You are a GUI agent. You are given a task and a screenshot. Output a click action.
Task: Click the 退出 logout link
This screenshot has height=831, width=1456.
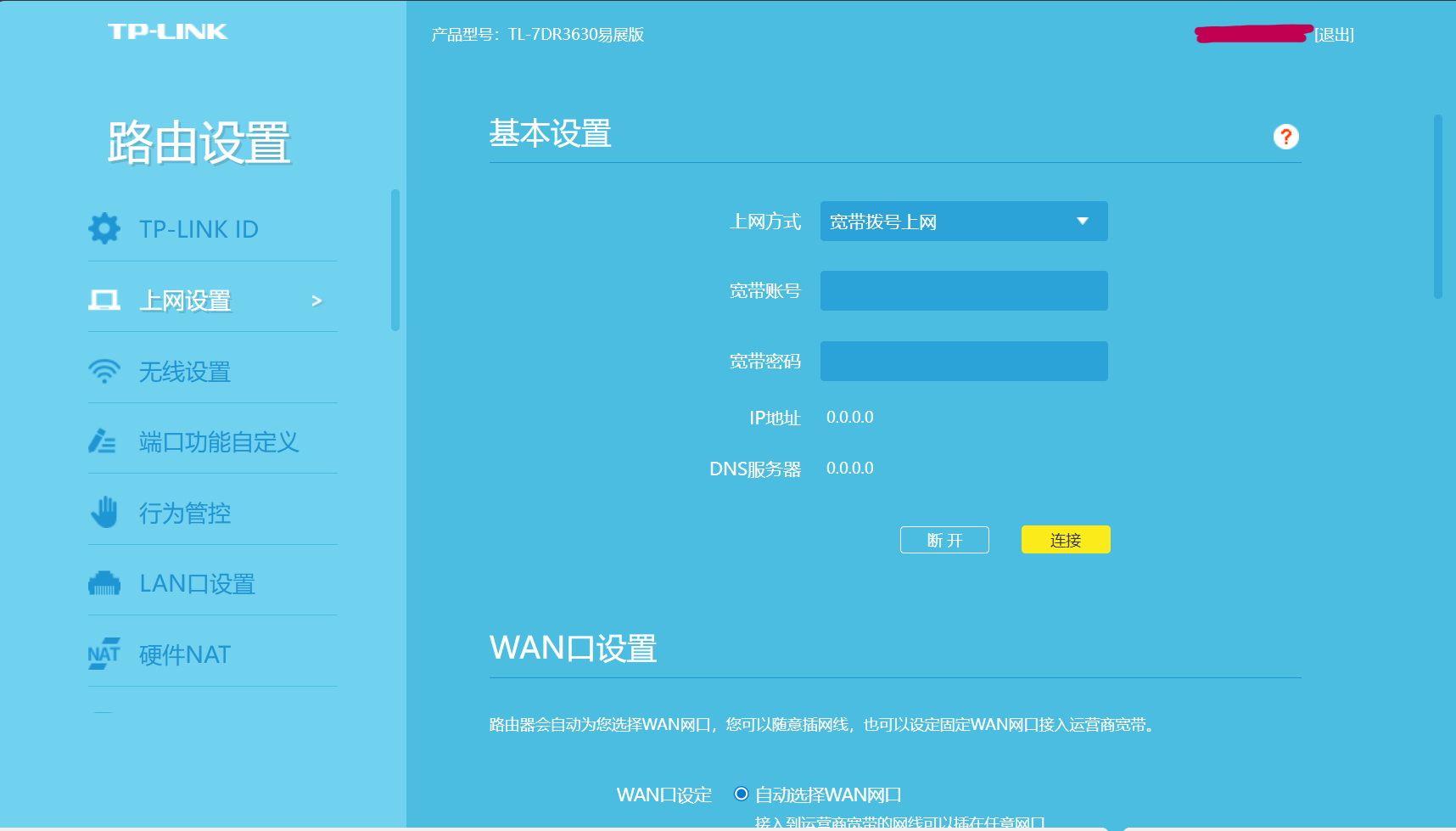click(x=1334, y=35)
